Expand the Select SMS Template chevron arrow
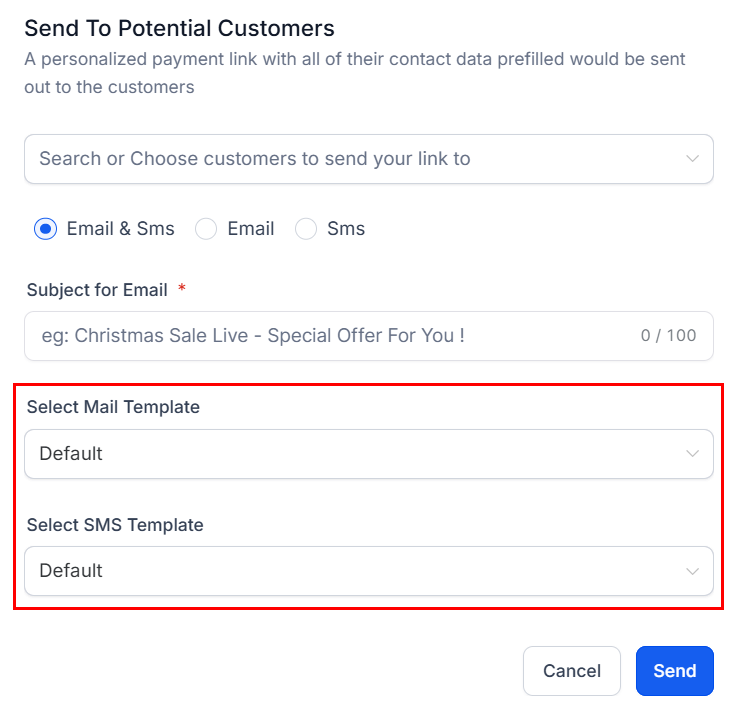 pyautogui.click(x=692, y=571)
